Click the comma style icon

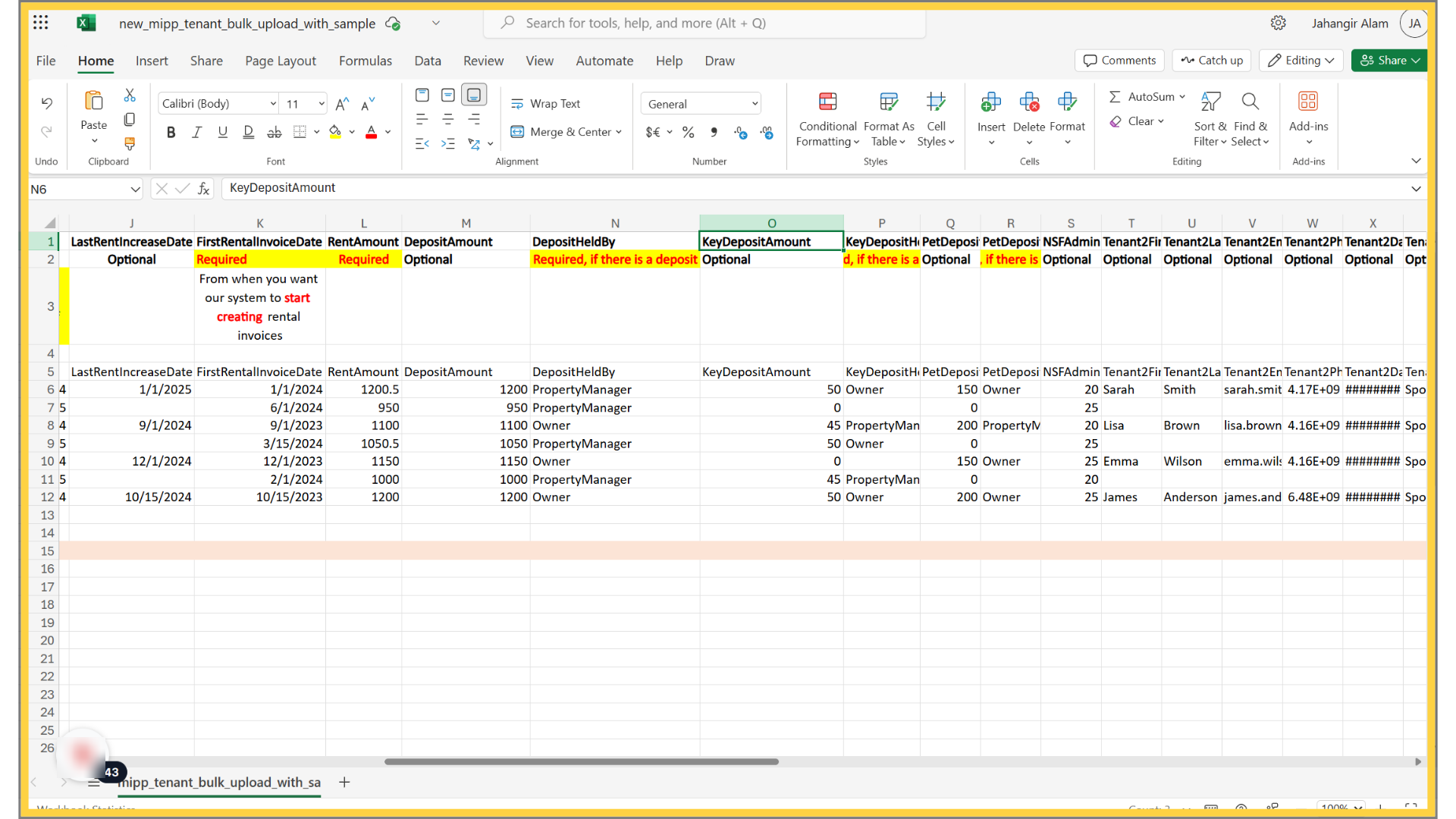(714, 132)
